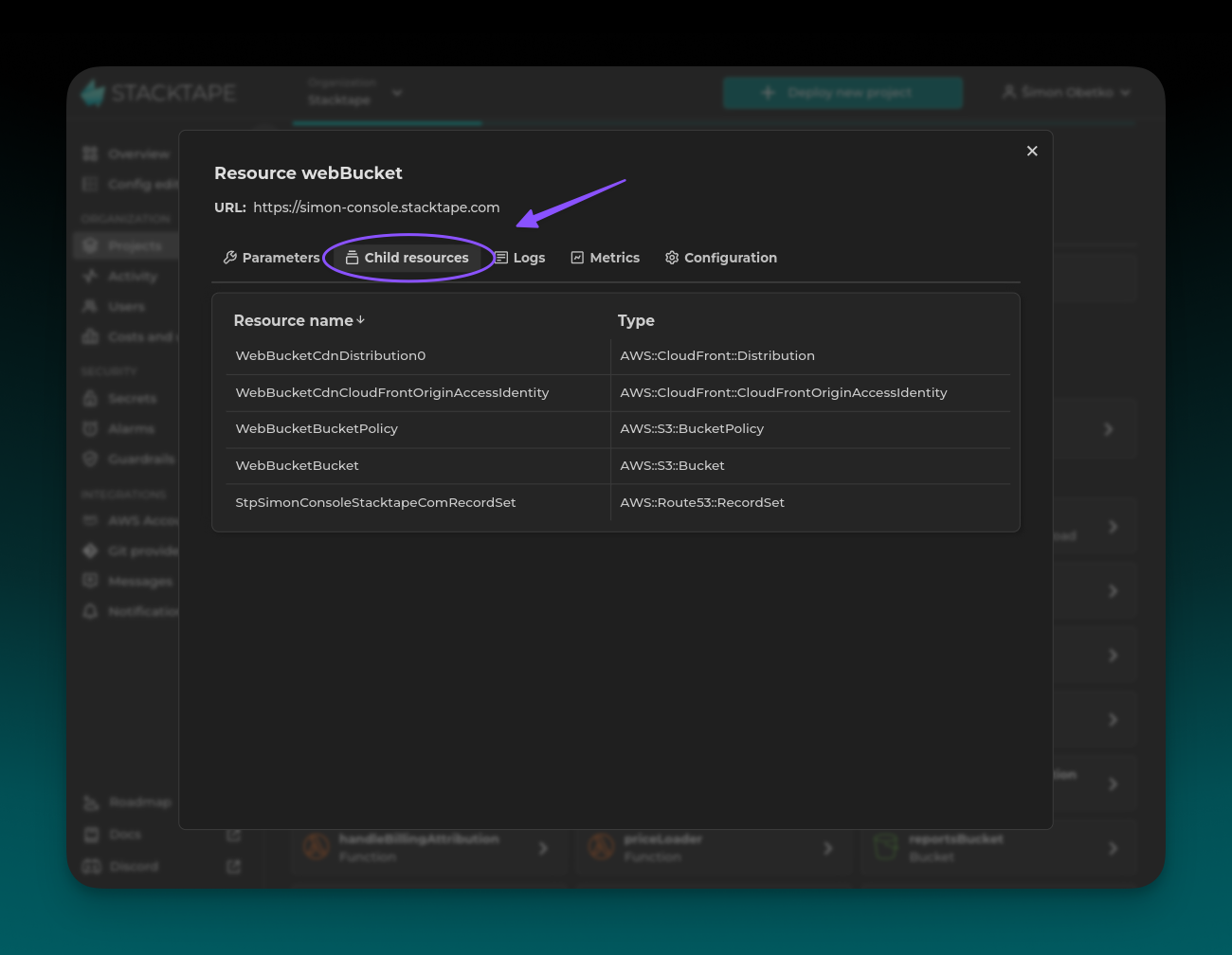Click the AWS::Route53::RecordSet type cell
The width and height of the screenshot is (1232, 955).
click(702, 502)
